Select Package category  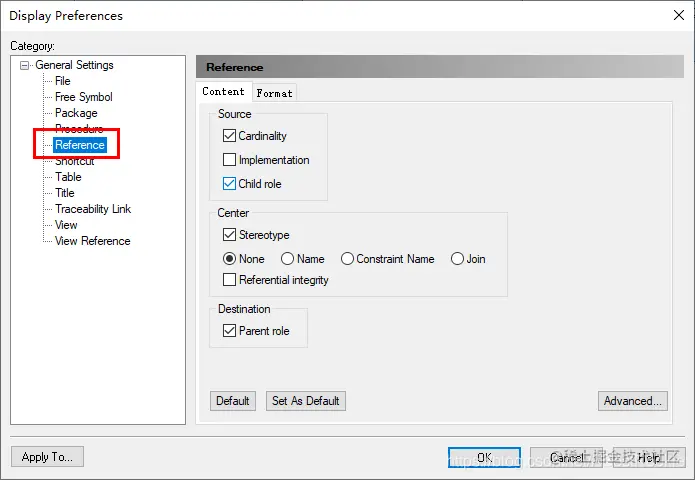tap(76, 113)
